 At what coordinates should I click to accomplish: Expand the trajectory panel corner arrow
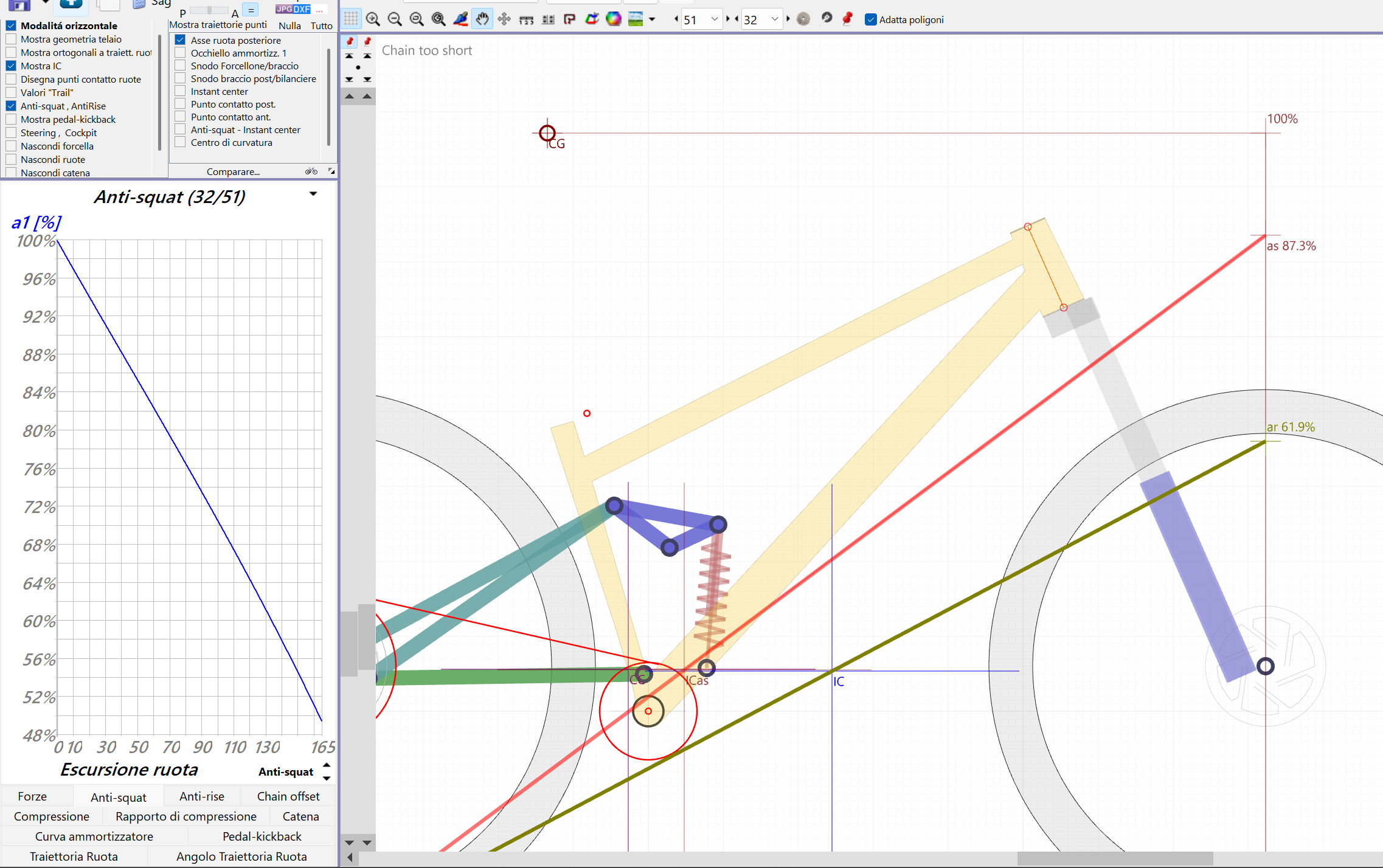coord(331,171)
